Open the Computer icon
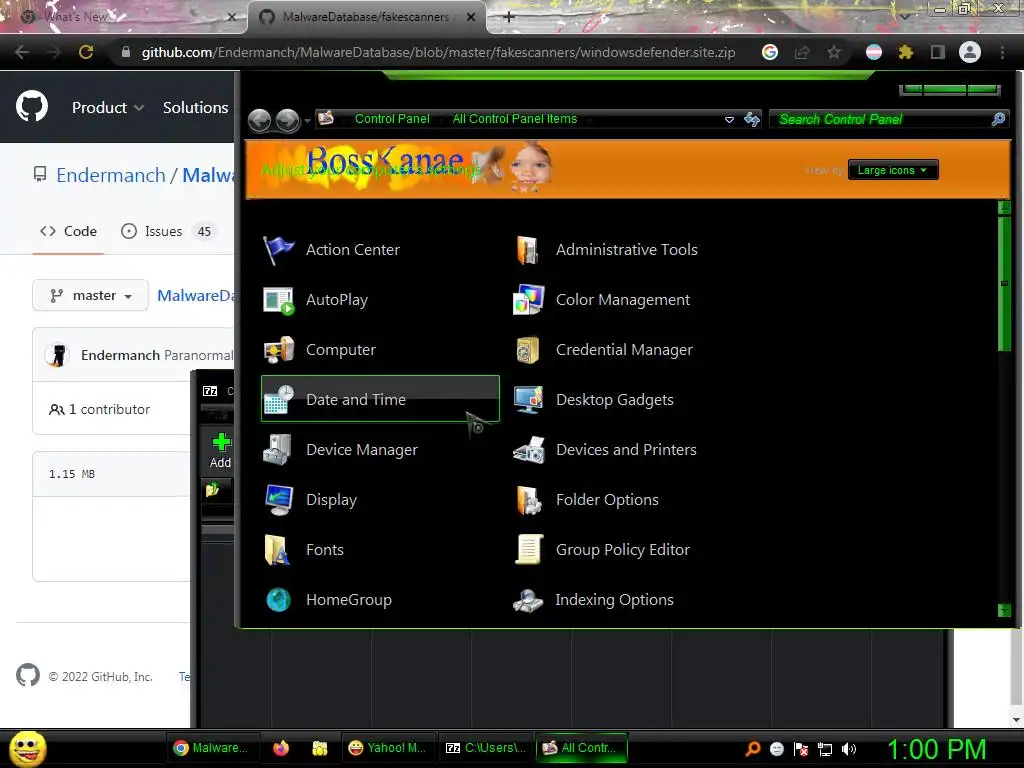1024x768 pixels. coord(278,350)
